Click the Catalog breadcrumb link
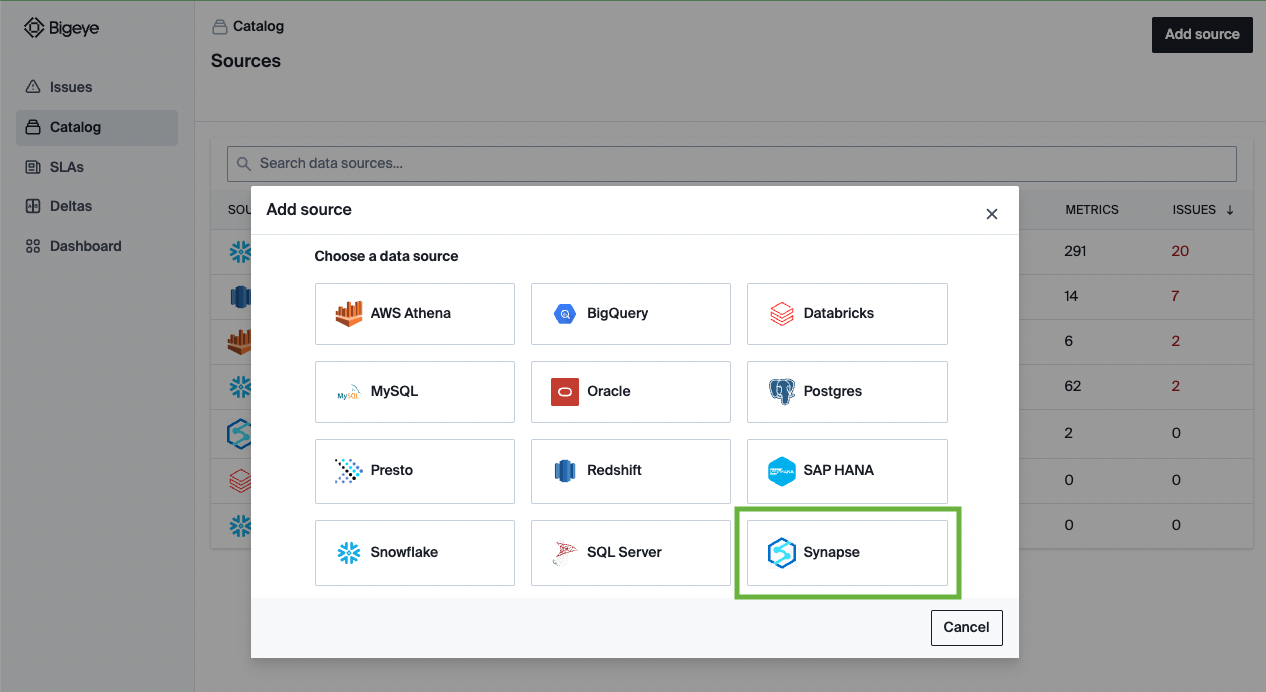The height and width of the screenshot is (692, 1266). click(x=258, y=26)
